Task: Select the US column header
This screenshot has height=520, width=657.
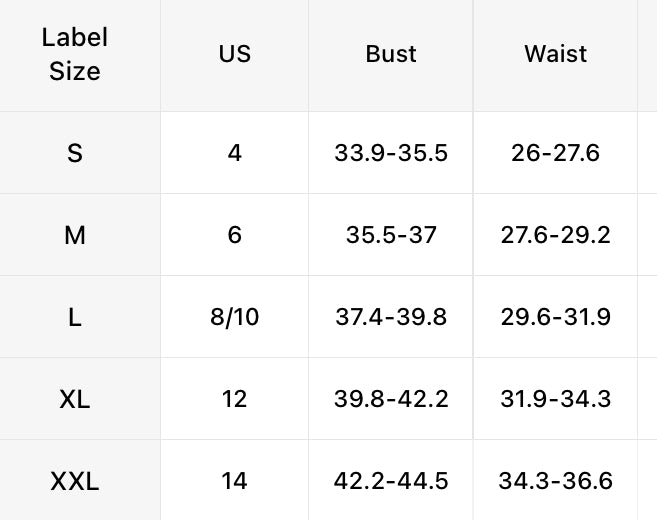Action: 234,54
